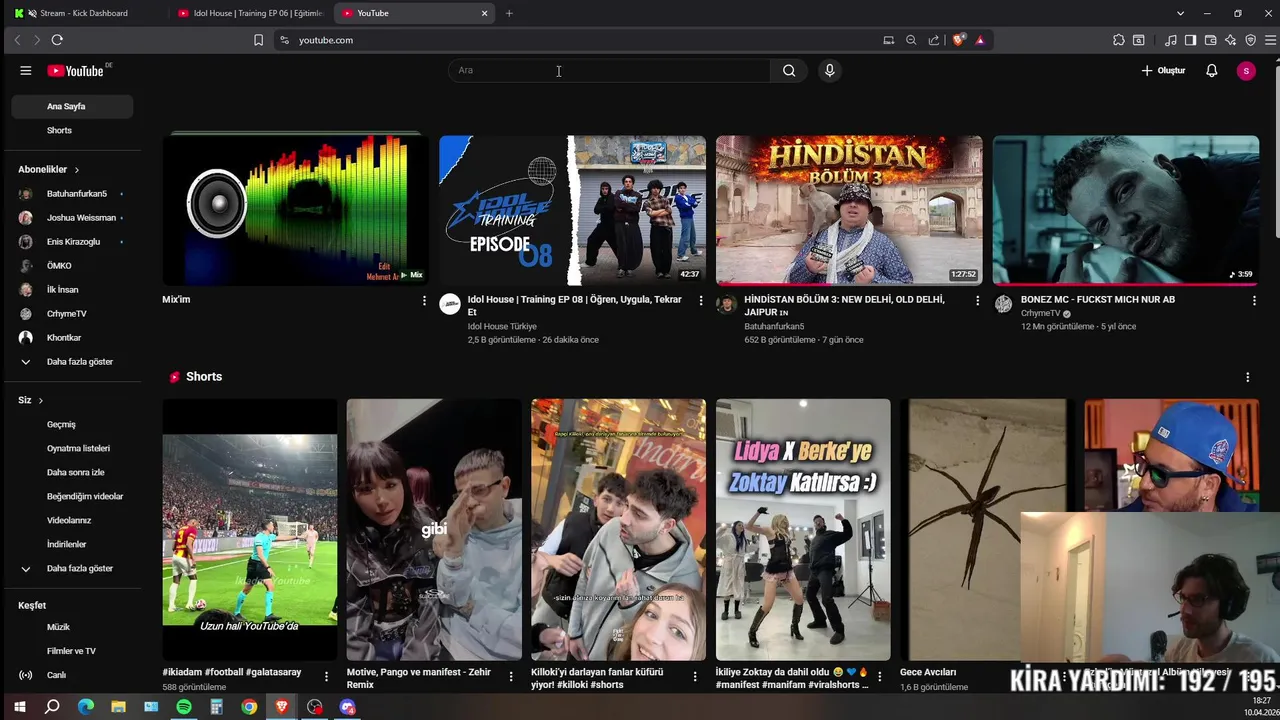1280x720 pixels.
Task: Click the Oluştur create button
Action: (x=1163, y=71)
